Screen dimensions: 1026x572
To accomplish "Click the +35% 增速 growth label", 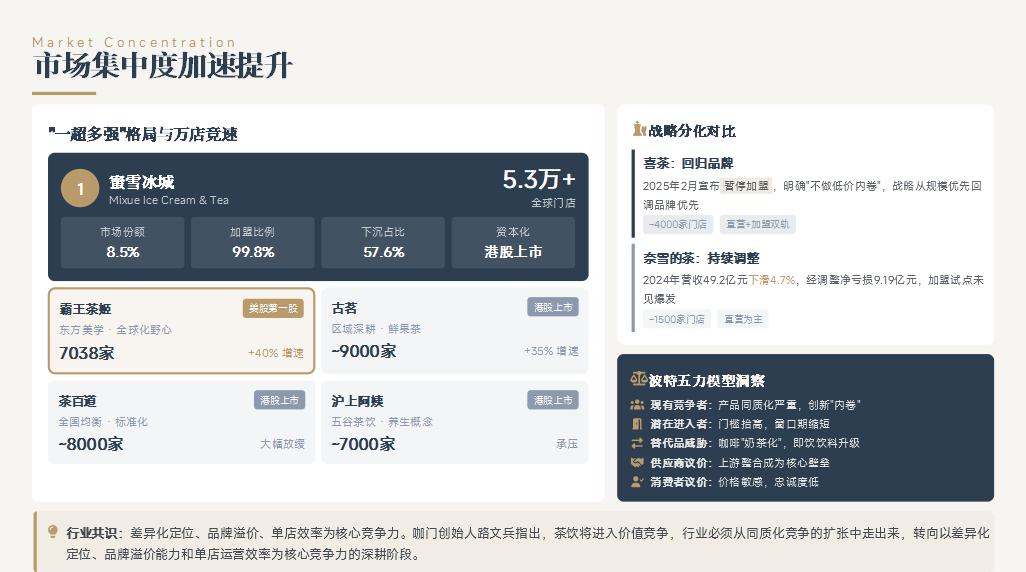I will 551,351.
